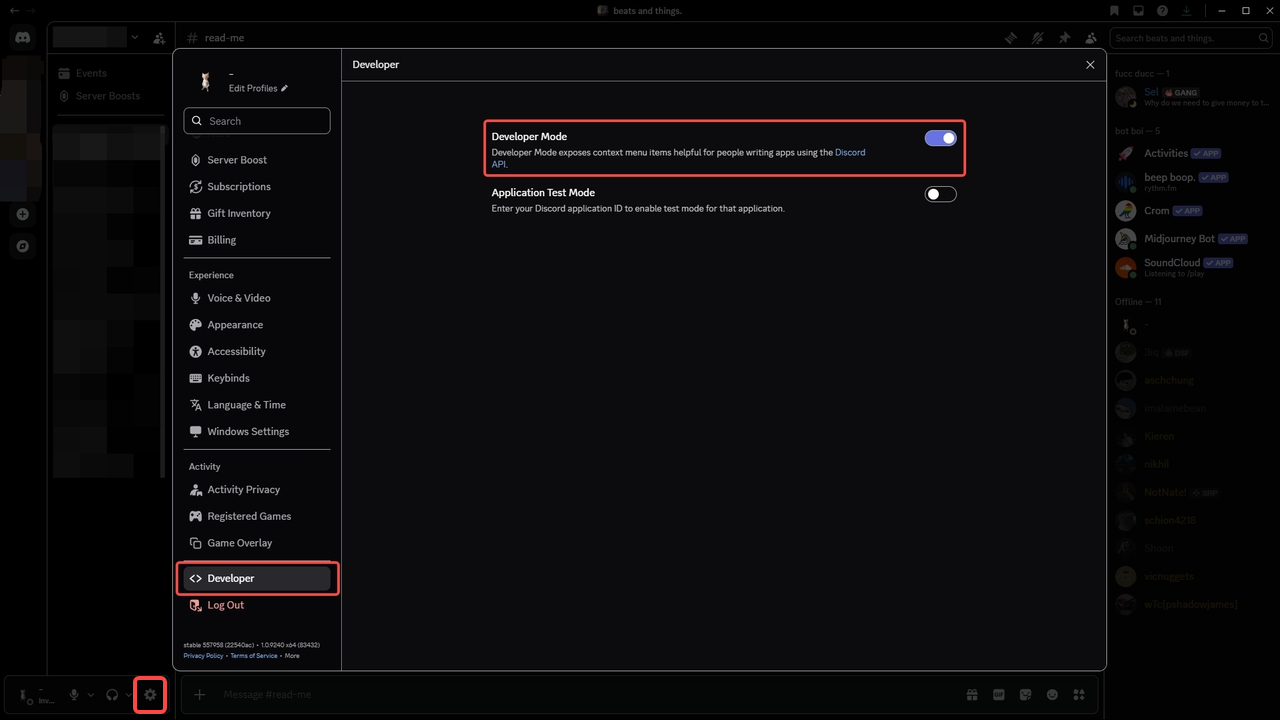
Task: Select member Sel in member list
Action: (1192, 96)
